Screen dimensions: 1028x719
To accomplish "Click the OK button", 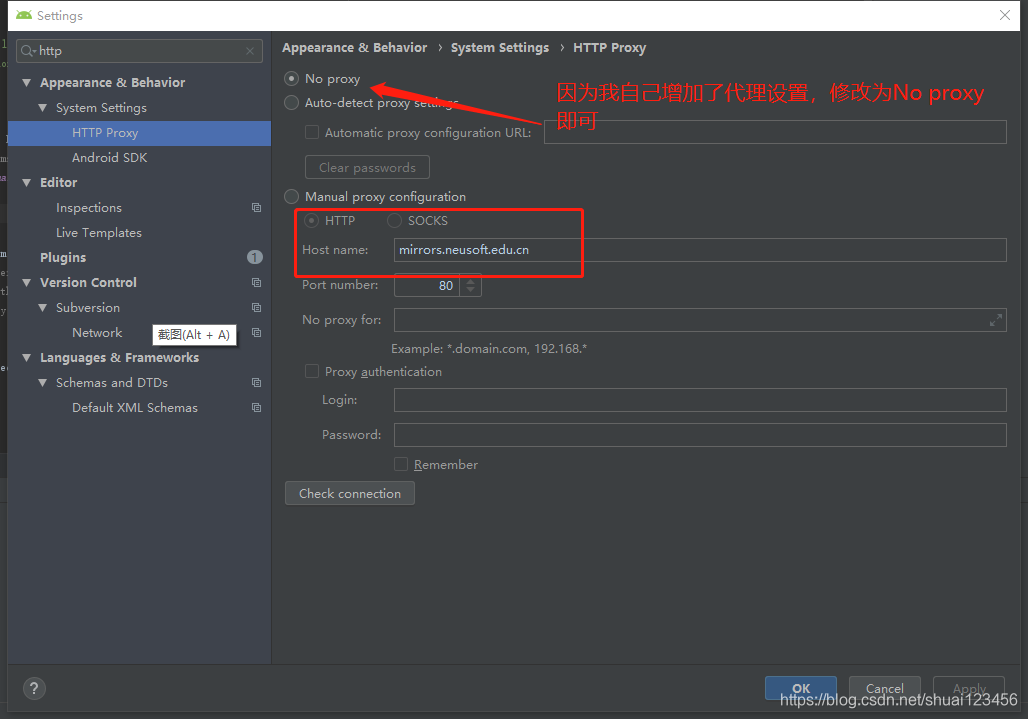I will 800,688.
